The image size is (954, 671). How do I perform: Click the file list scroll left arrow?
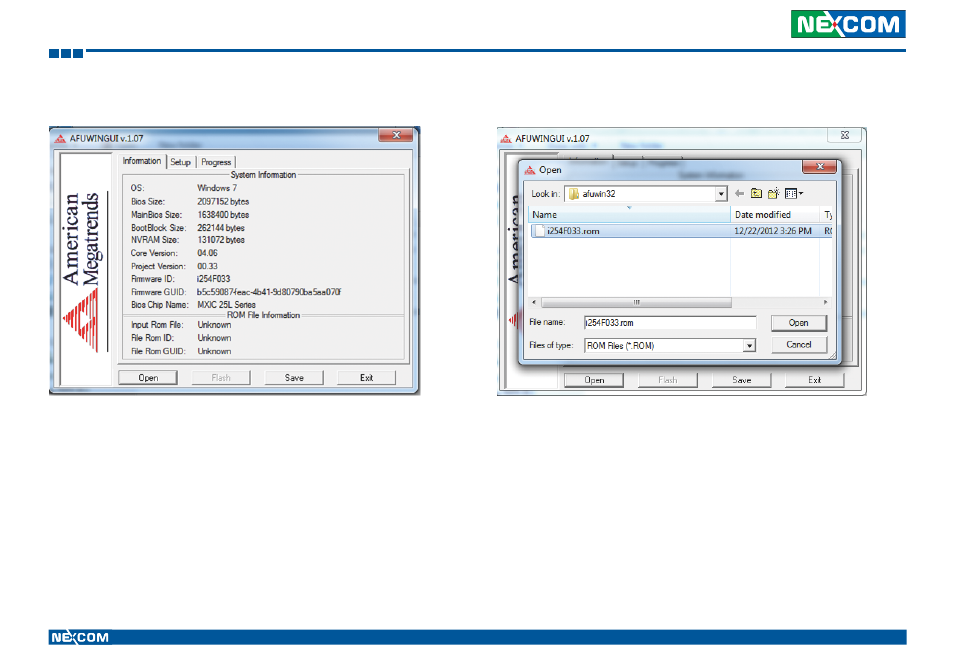coord(534,302)
